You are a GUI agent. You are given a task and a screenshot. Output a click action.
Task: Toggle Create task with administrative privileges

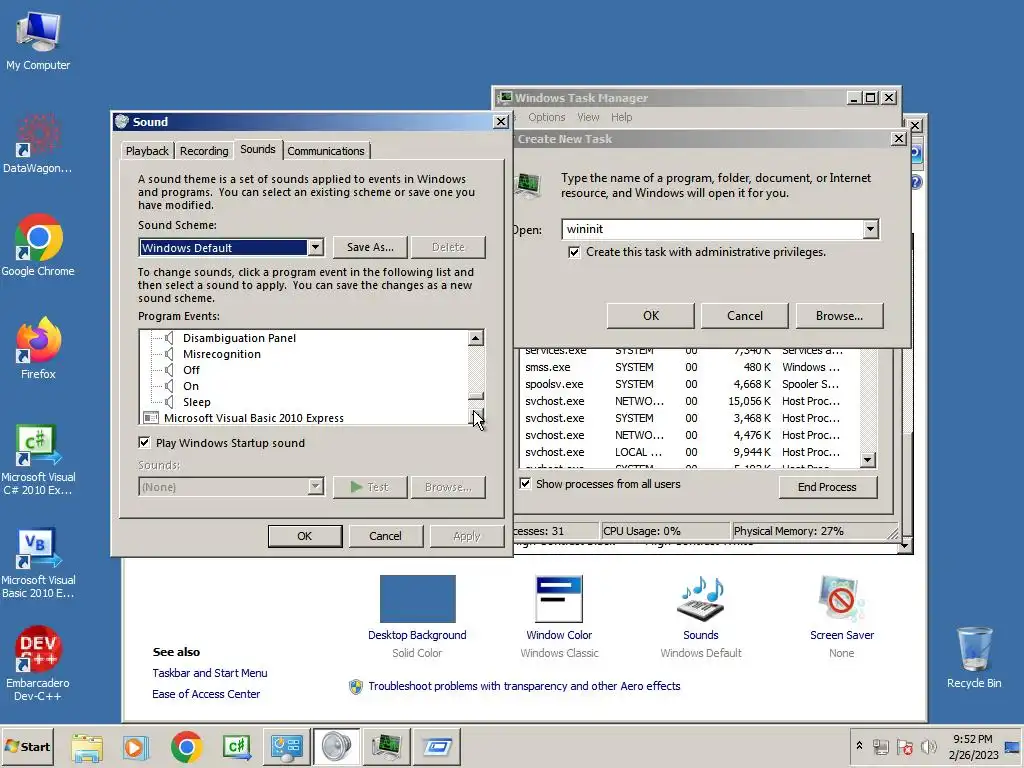tap(574, 252)
